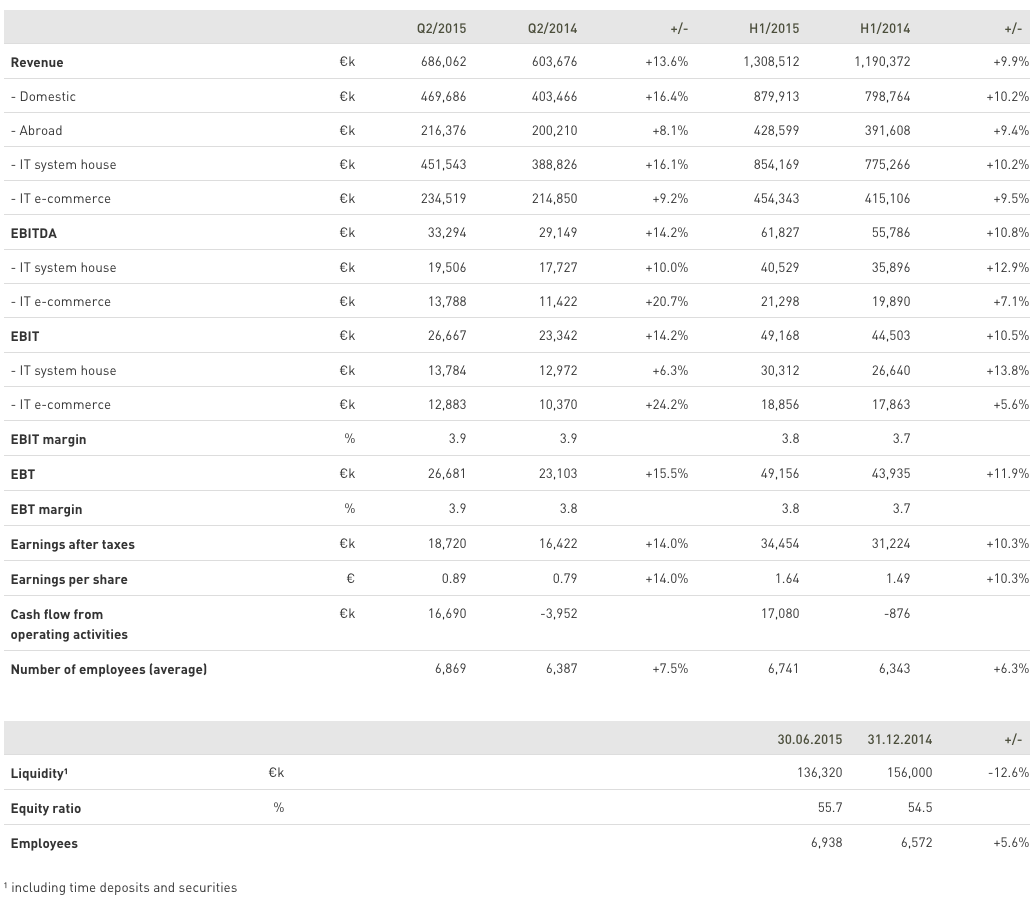The width and height of the screenshot is (1036, 897).
Task: Select the Q2/2014 column header
Action: point(552,29)
